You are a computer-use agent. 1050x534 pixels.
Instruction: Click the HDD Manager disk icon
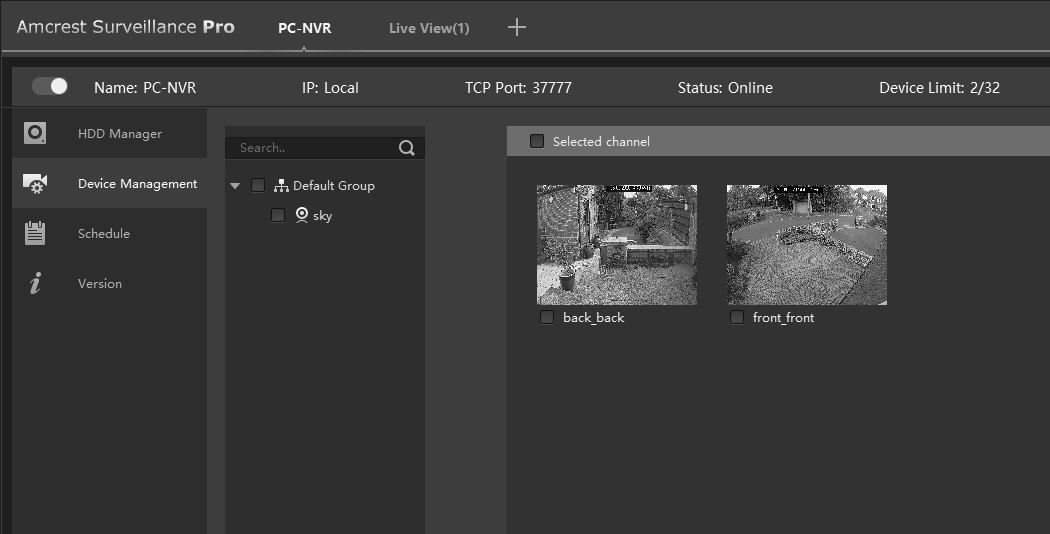pos(35,133)
